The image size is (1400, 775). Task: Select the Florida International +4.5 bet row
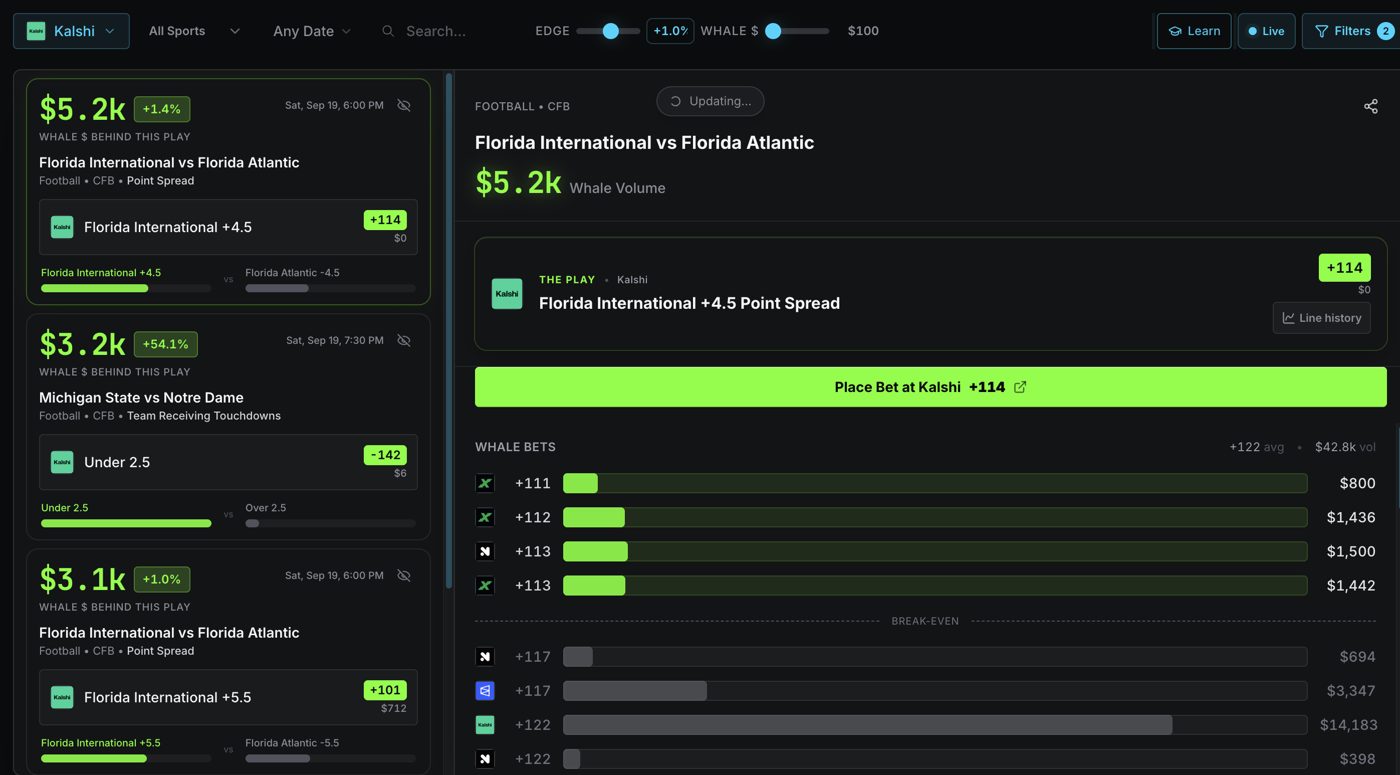(228, 227)
